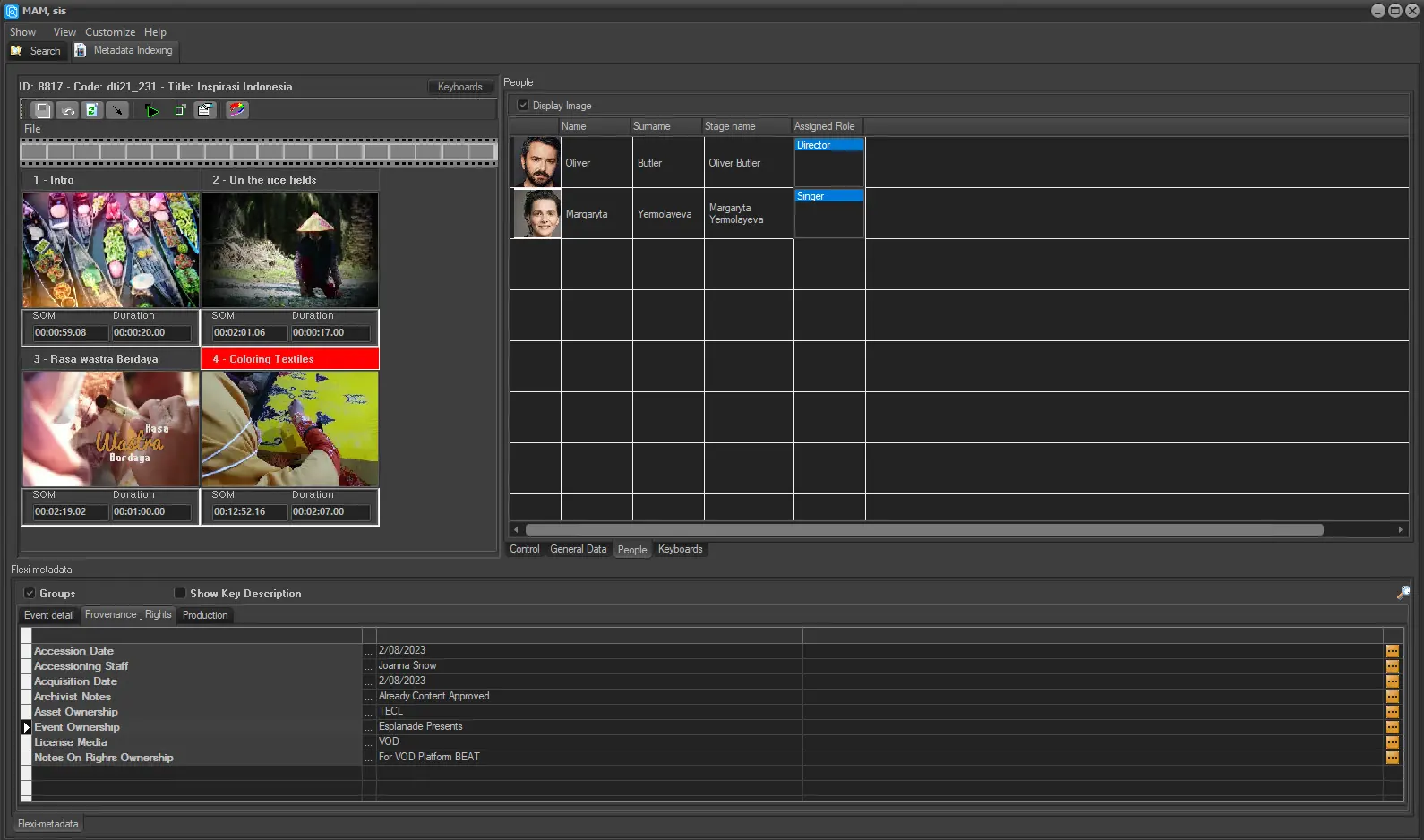
Task: Open the Director assigned role dropdown
Action: pyautogui.click(x=828, y=145)
